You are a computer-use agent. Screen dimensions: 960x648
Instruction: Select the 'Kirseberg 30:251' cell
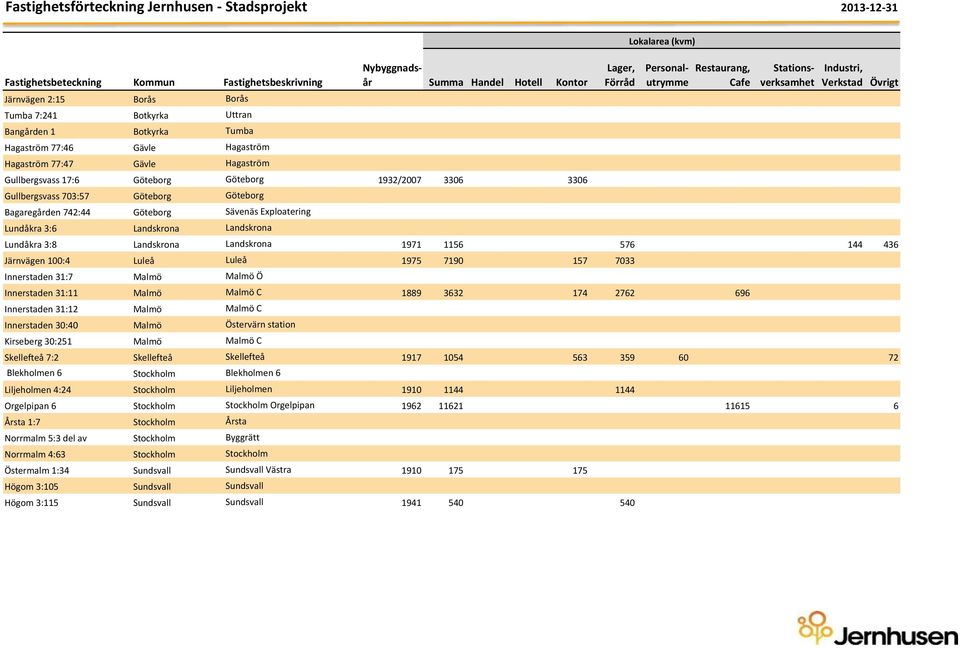[x=40, y=341]
